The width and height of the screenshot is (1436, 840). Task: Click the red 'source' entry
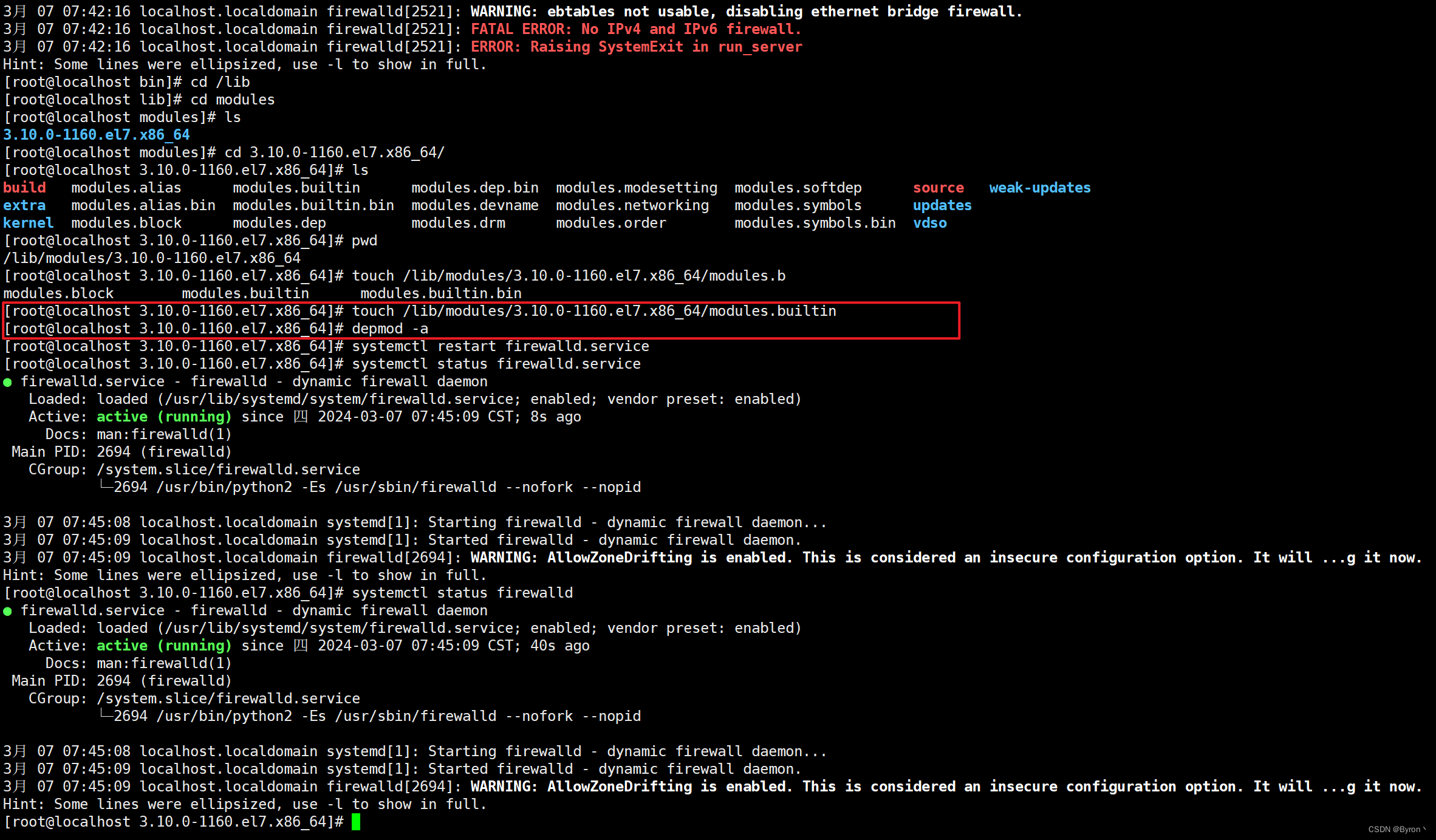939,188
